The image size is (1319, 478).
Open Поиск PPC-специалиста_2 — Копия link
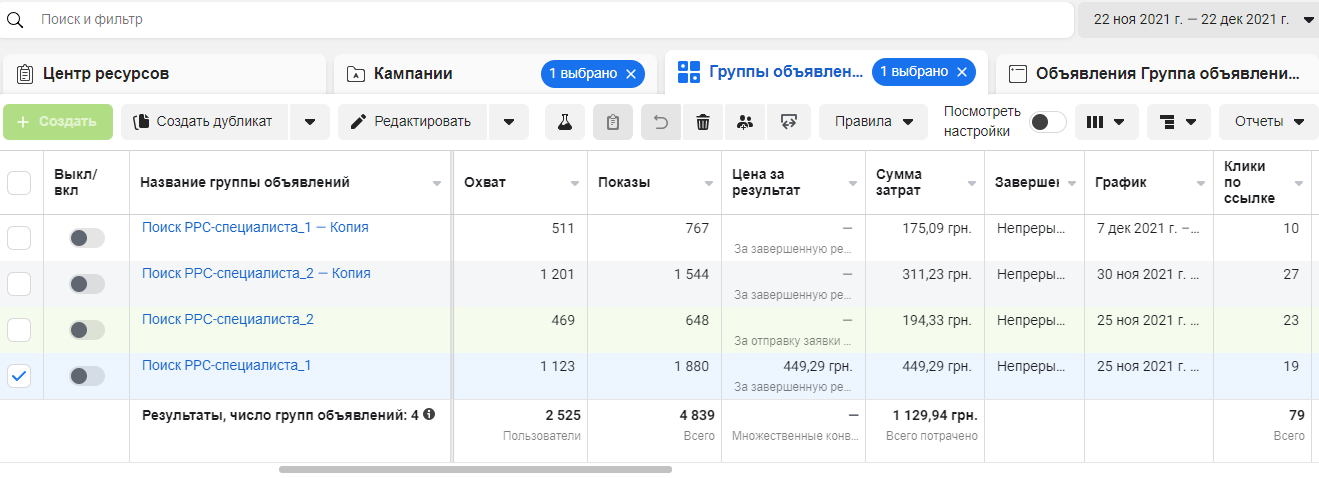256,273
